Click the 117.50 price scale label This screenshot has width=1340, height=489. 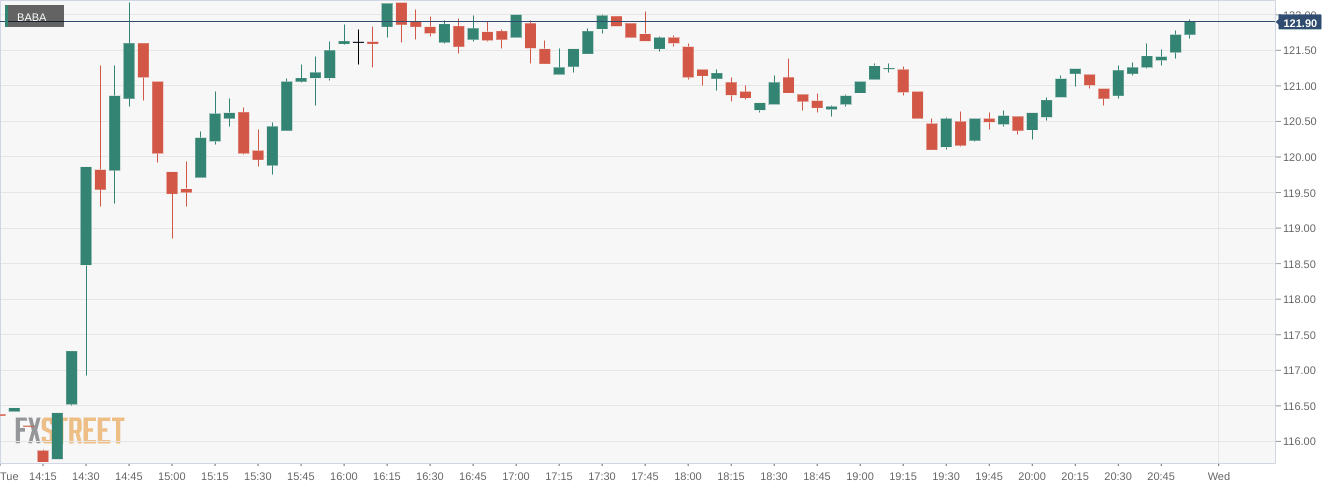pos(1299,335)
